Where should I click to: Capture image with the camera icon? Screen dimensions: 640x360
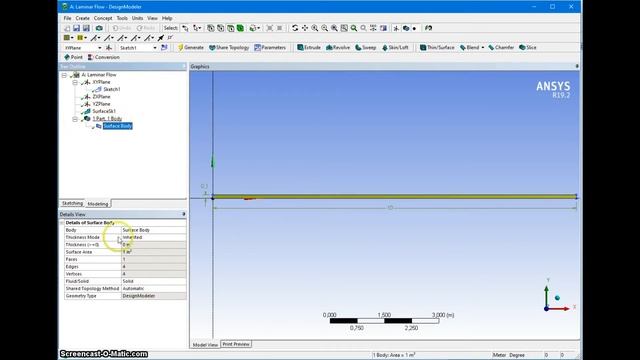pos(99,28)
